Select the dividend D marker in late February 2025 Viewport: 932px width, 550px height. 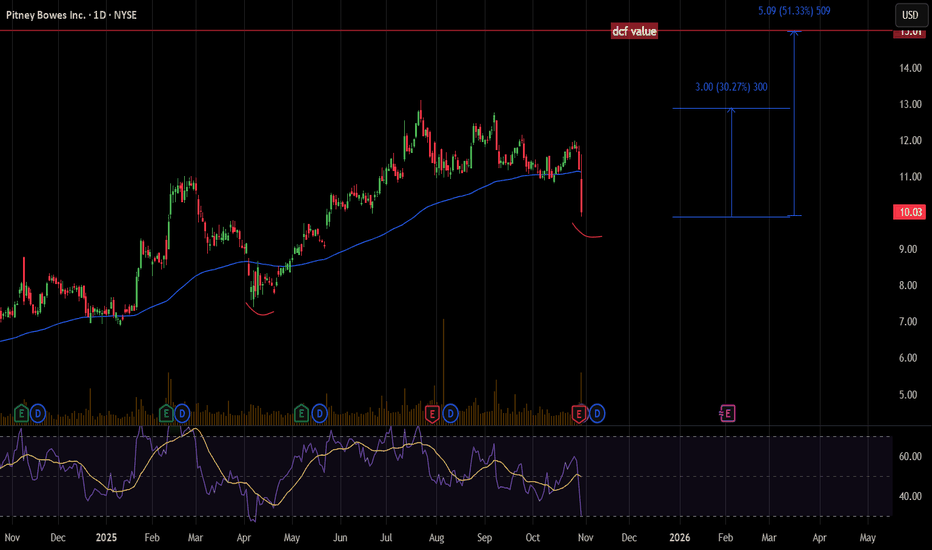(x=182, y=413)
